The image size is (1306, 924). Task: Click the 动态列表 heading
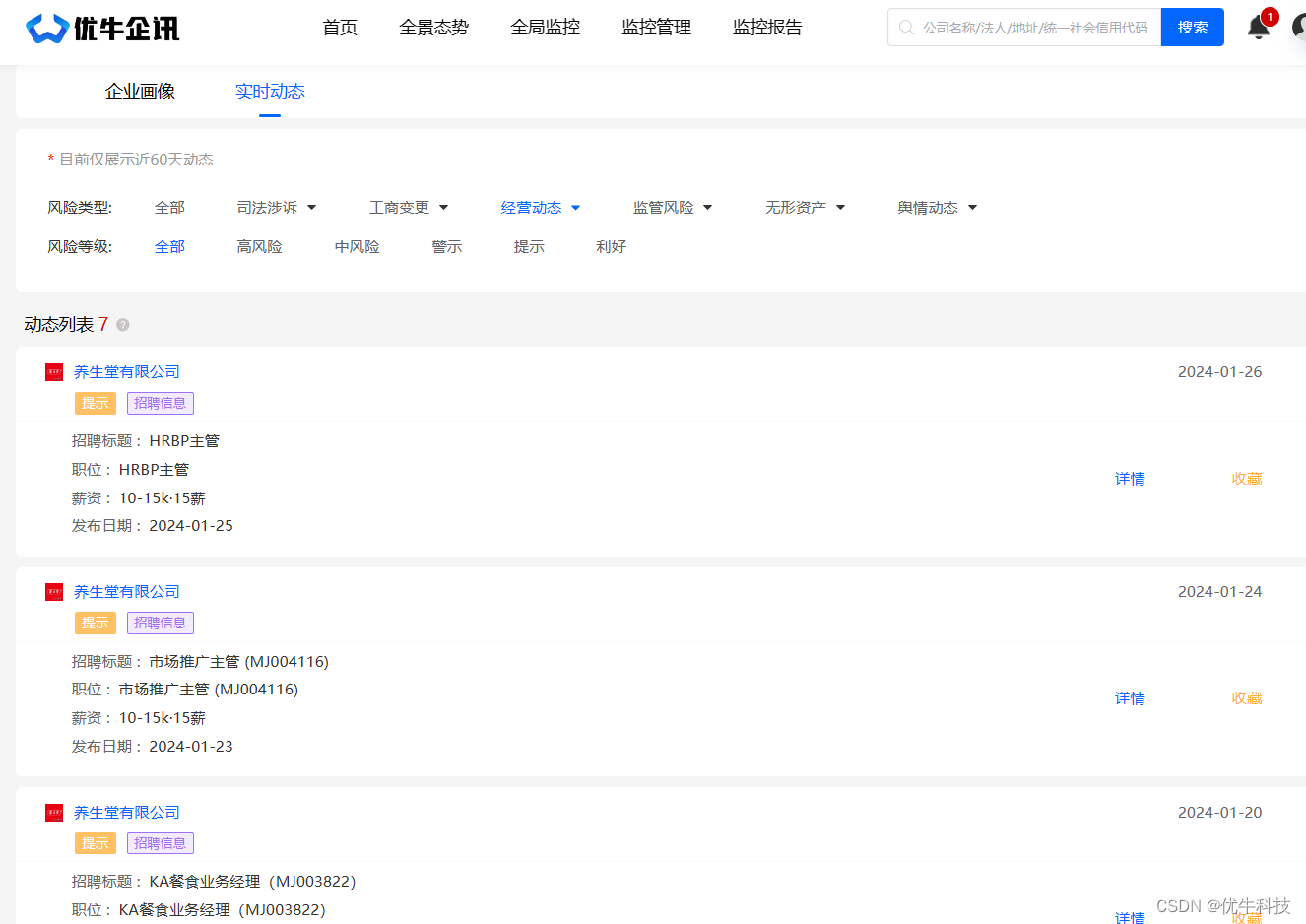(x=59, y=325)
